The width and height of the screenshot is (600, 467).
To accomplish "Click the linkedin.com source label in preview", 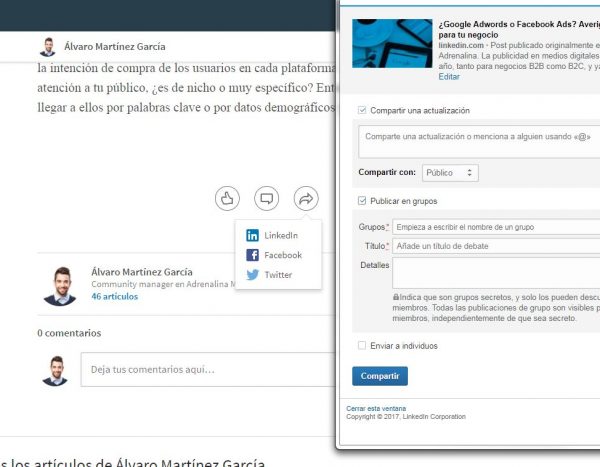I will coord(461,45).
